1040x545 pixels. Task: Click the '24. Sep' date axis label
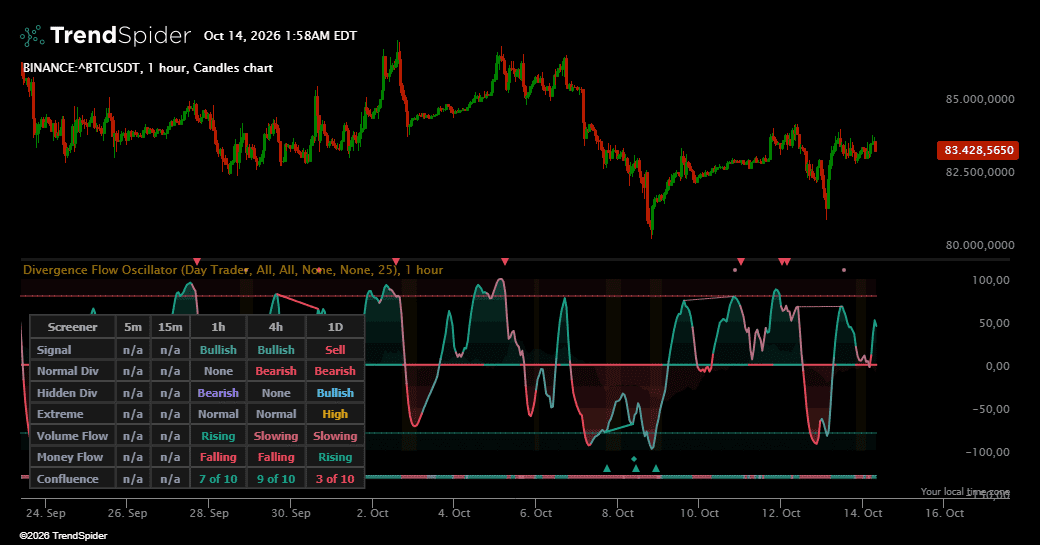46,513
